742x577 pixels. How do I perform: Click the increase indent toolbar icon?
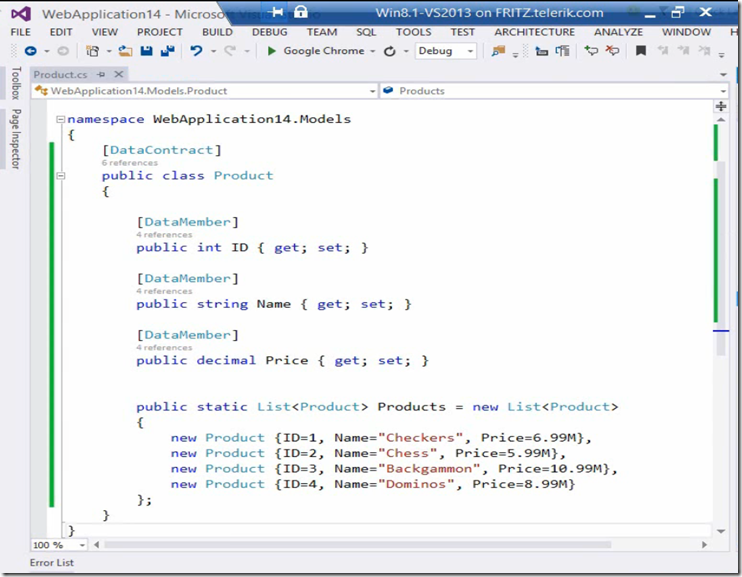563,51
